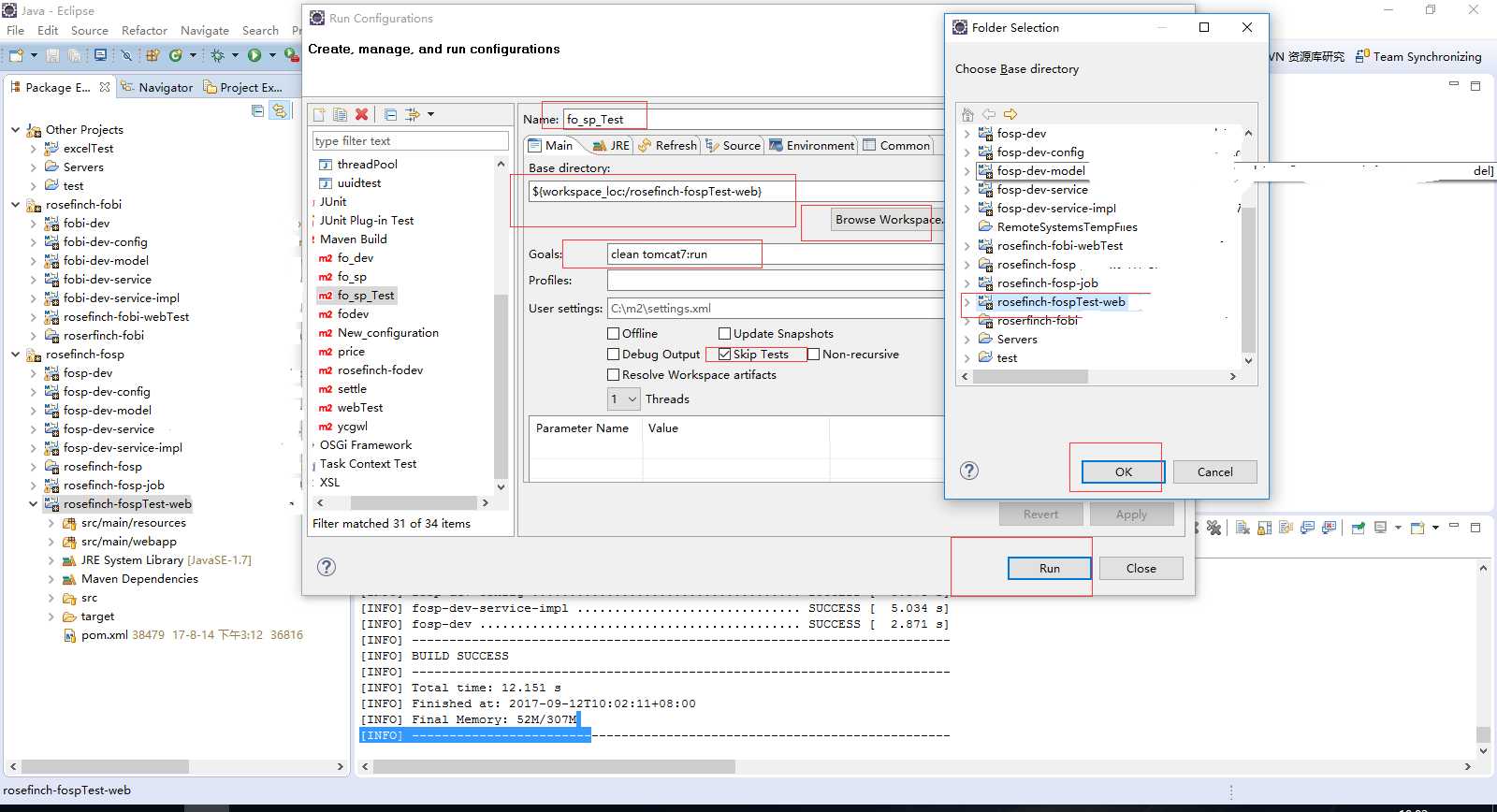Screen dimensions: 1497x812
Task: Toggle Word Wrap in the console
Action: pyautogui.click(x=1286, y=528)
